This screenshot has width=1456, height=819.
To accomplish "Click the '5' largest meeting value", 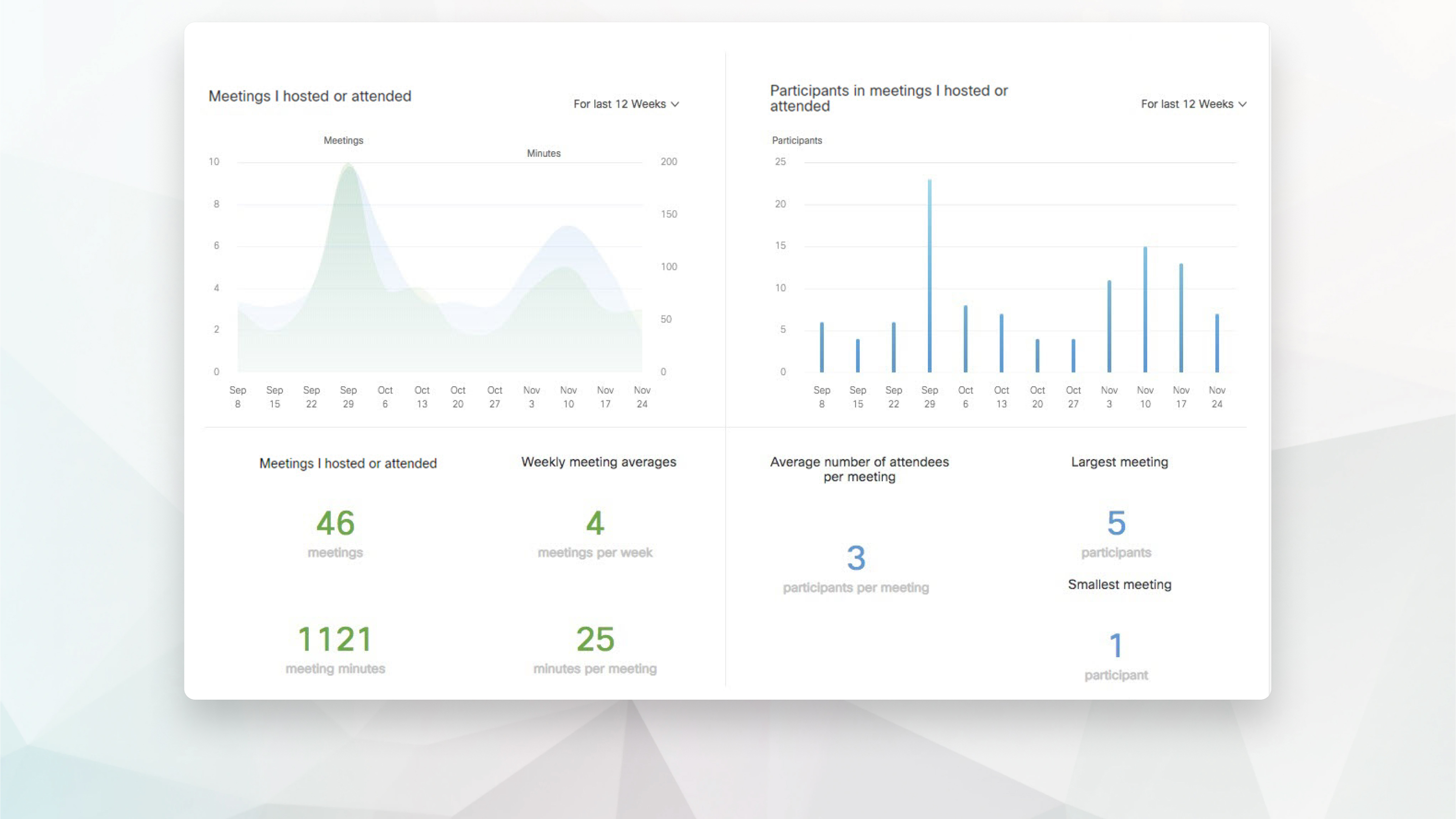I will [1116, 523].
